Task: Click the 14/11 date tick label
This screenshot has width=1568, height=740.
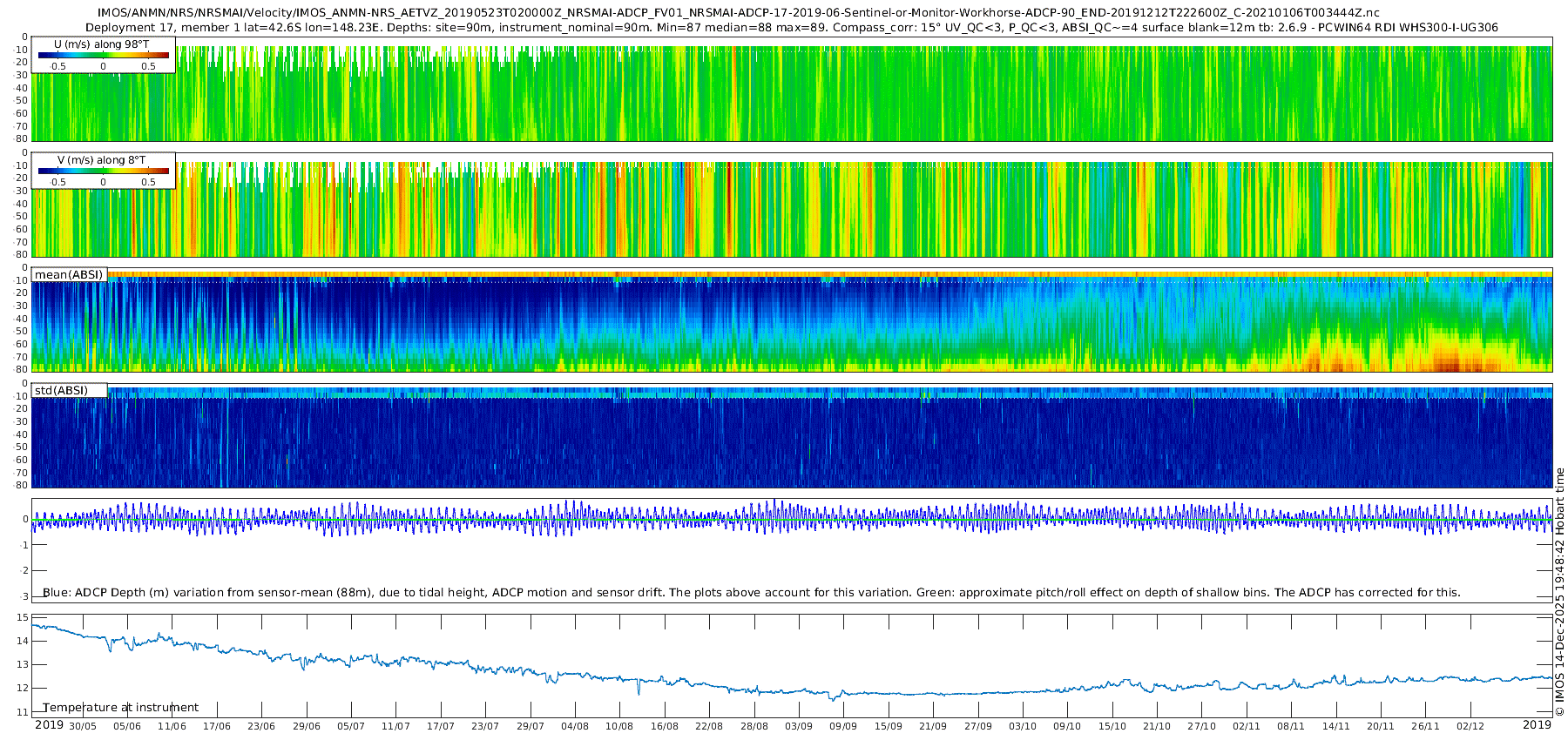Action: coord(1336,726)
